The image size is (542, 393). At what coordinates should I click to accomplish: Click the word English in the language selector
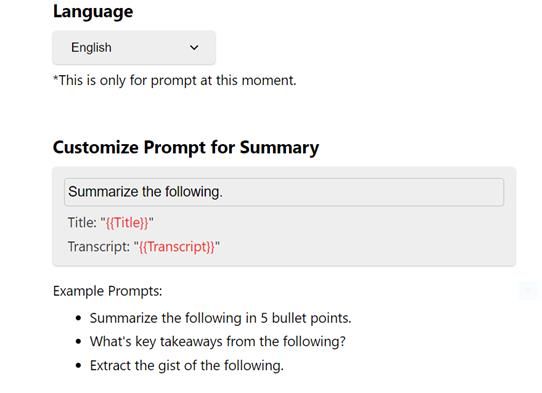pyautogui.click(x=91, y=47)
